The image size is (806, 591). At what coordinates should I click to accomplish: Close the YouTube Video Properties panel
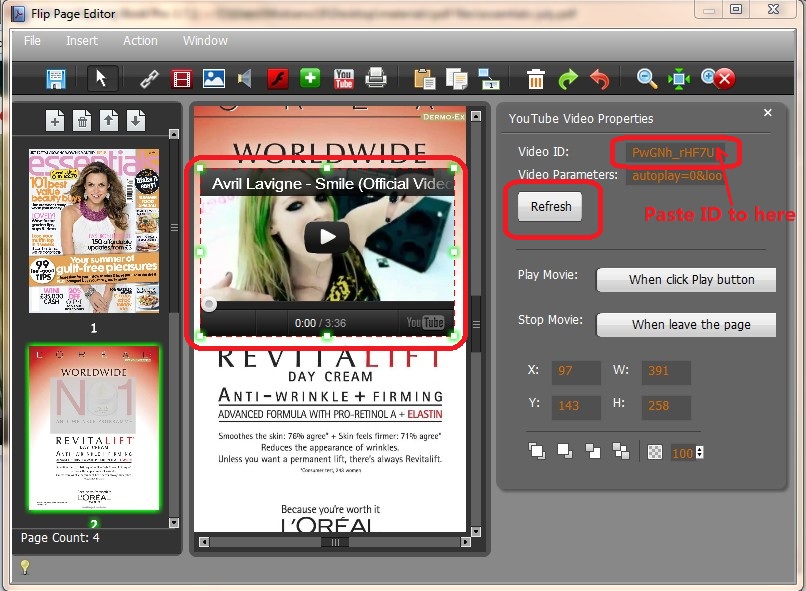768,113
